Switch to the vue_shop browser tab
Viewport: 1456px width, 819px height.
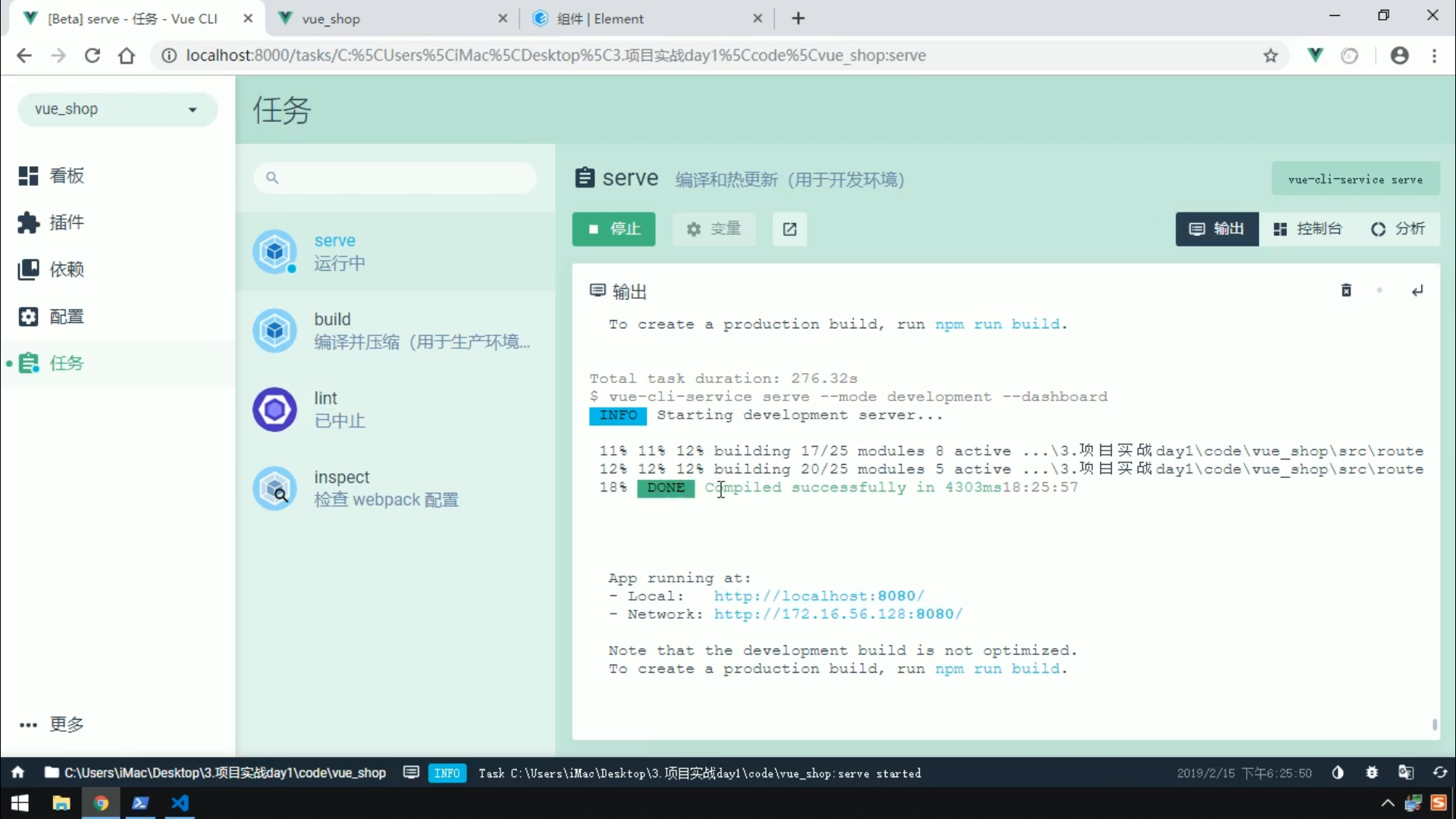pyautogui.click(x=391, y=18)
